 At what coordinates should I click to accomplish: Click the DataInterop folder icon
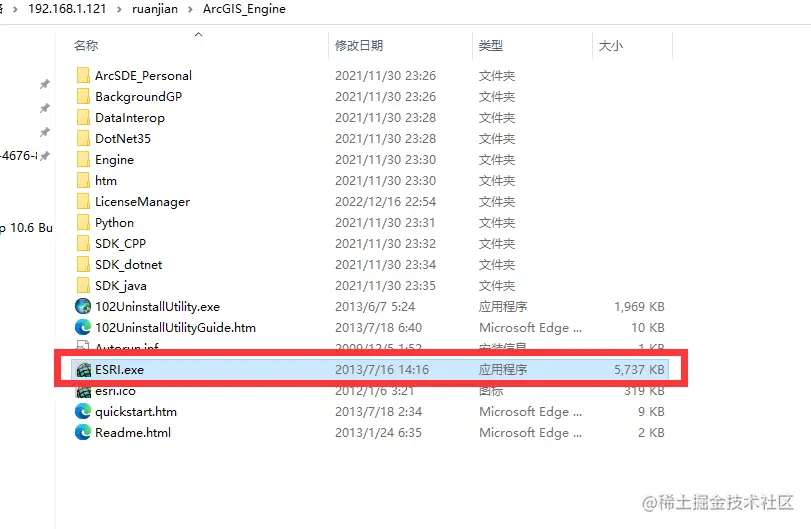coord(83,117)
